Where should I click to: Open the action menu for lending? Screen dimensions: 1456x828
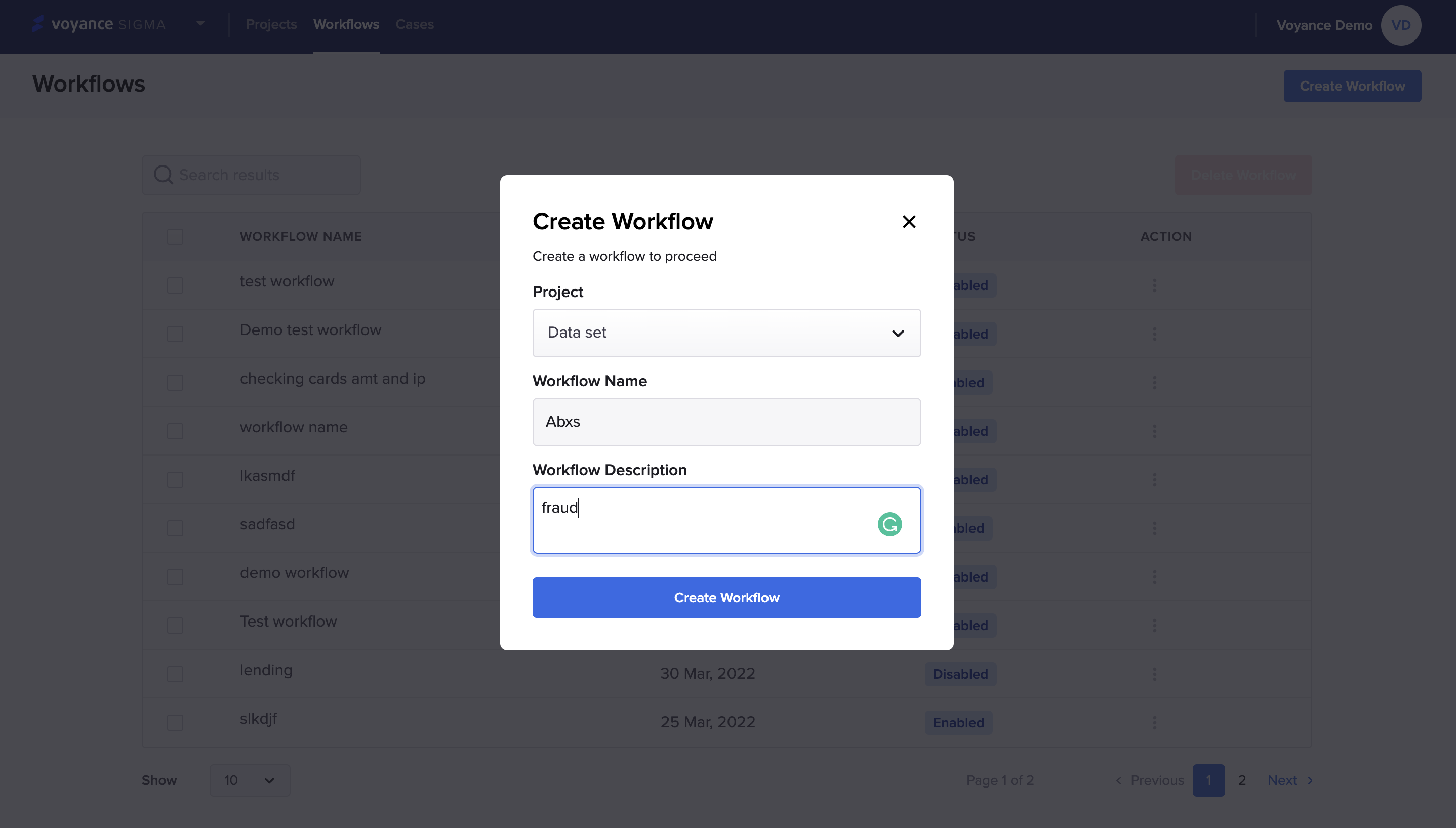click(x=1155, y=675)
